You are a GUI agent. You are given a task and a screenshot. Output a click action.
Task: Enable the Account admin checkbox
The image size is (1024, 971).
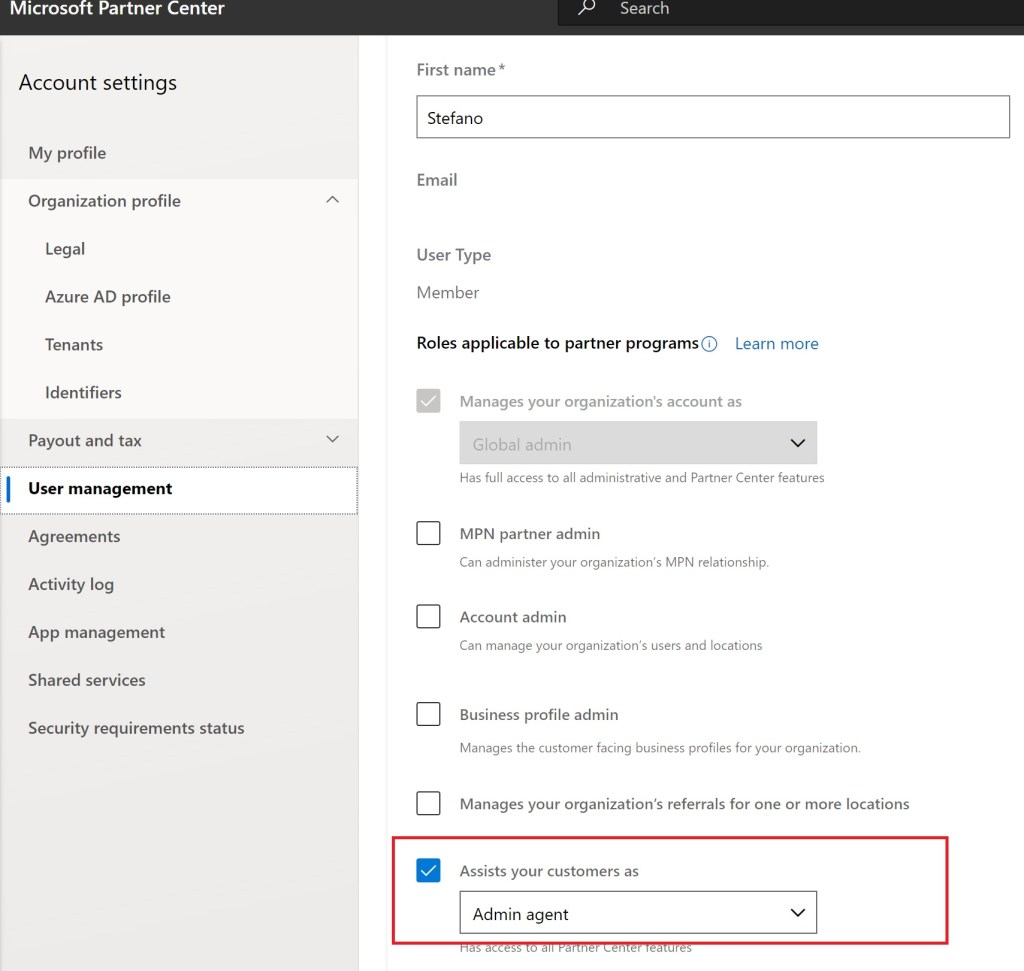(428, 616)
